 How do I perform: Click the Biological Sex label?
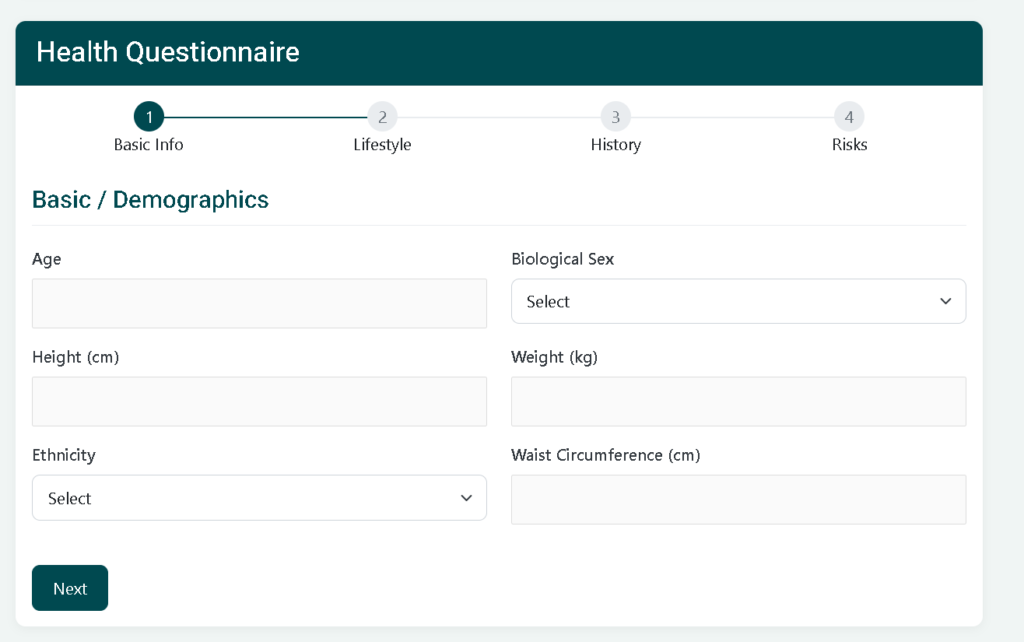coord(562,259)
